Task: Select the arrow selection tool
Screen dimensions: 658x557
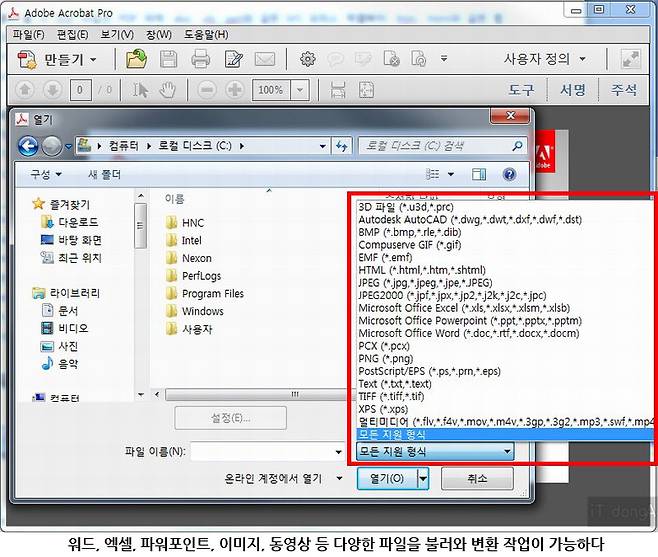Action: pos(140,90)
